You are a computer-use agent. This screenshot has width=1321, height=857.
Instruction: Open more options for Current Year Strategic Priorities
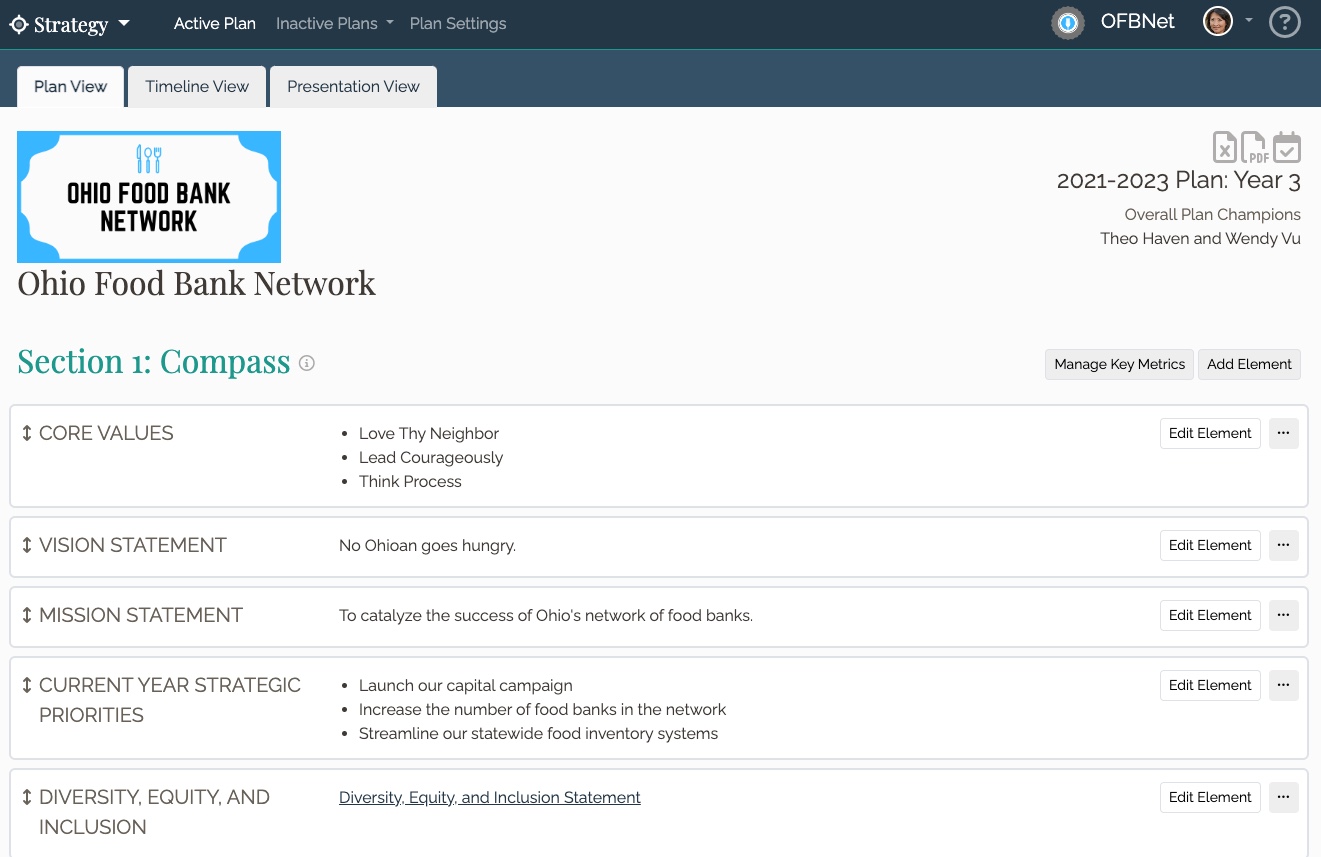(x=1284, y=685)
